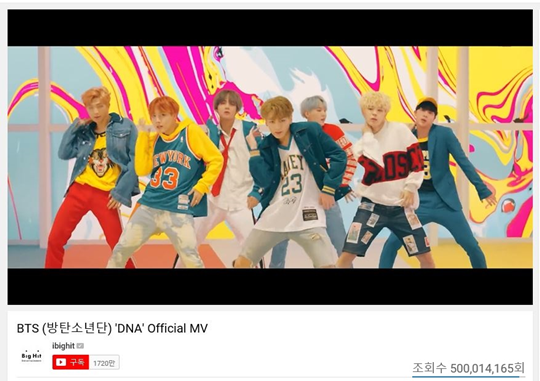The width and height of the screenshot is (540, 381).
Task: Click the dancer wearing the yellow cap
Action: [439, 179]
